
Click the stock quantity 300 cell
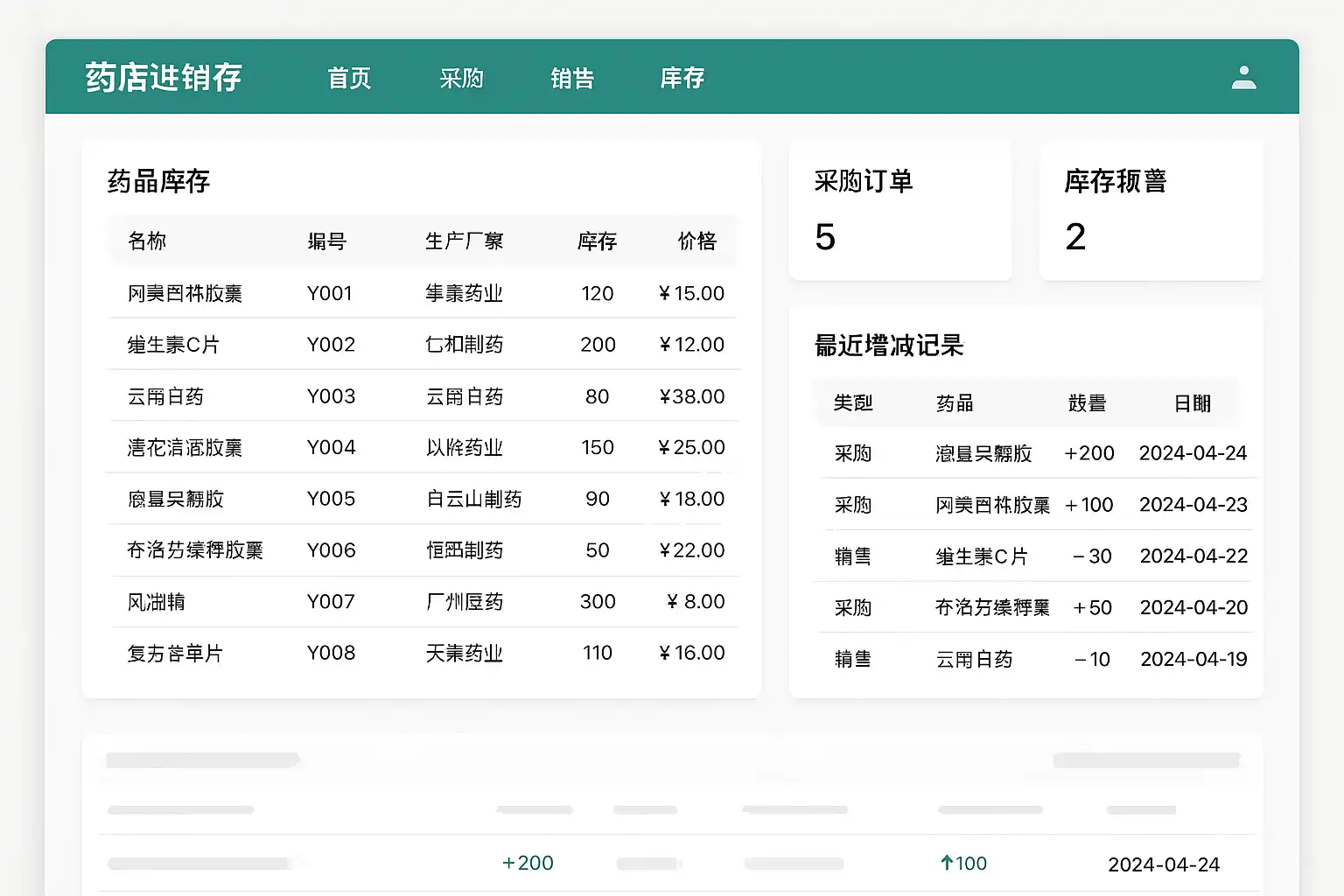tap(598, 602)
